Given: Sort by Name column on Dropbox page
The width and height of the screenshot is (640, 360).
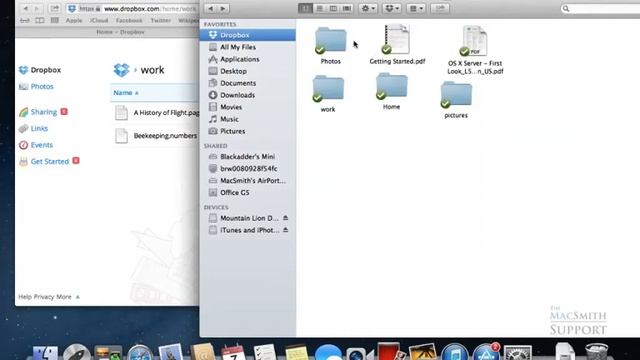Looking at the screenshot, I should pyautogui.click(x=125, y=93).
